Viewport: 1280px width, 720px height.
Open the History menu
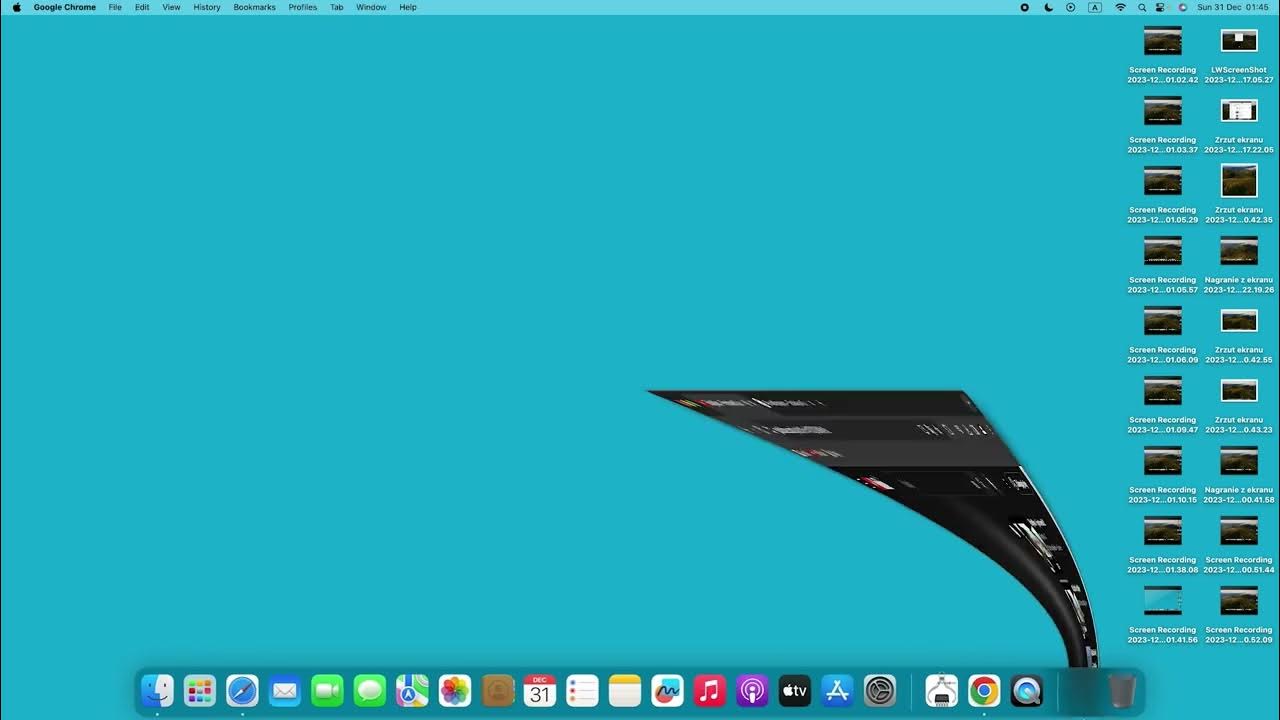click(x=207, y=7)
